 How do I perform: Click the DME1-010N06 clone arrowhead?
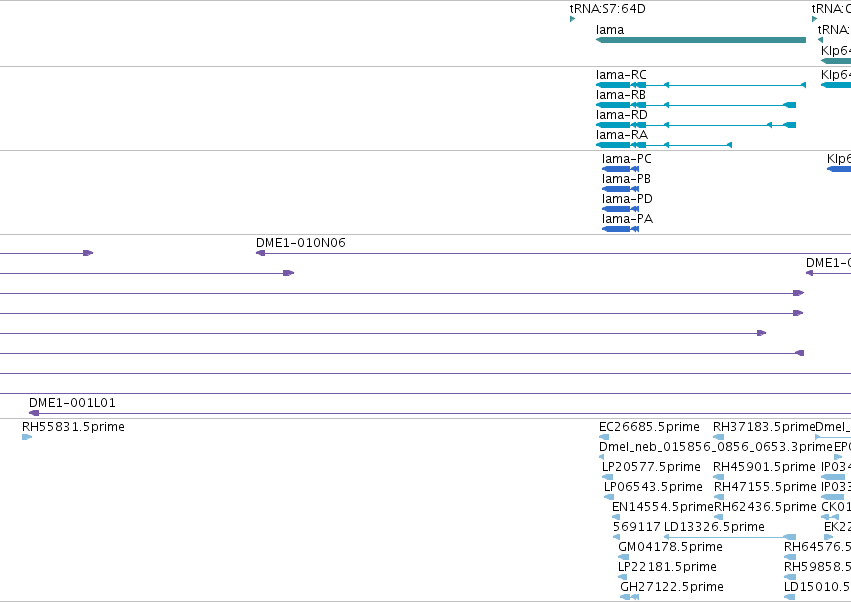[261, 253]
